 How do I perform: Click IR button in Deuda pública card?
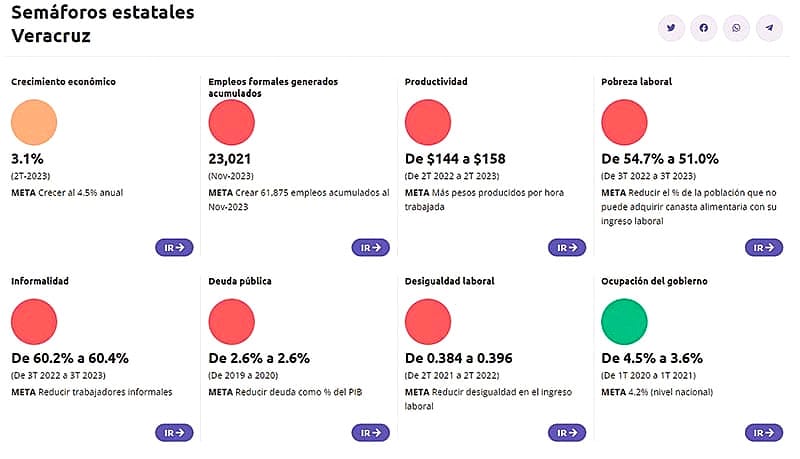(370, 432)
